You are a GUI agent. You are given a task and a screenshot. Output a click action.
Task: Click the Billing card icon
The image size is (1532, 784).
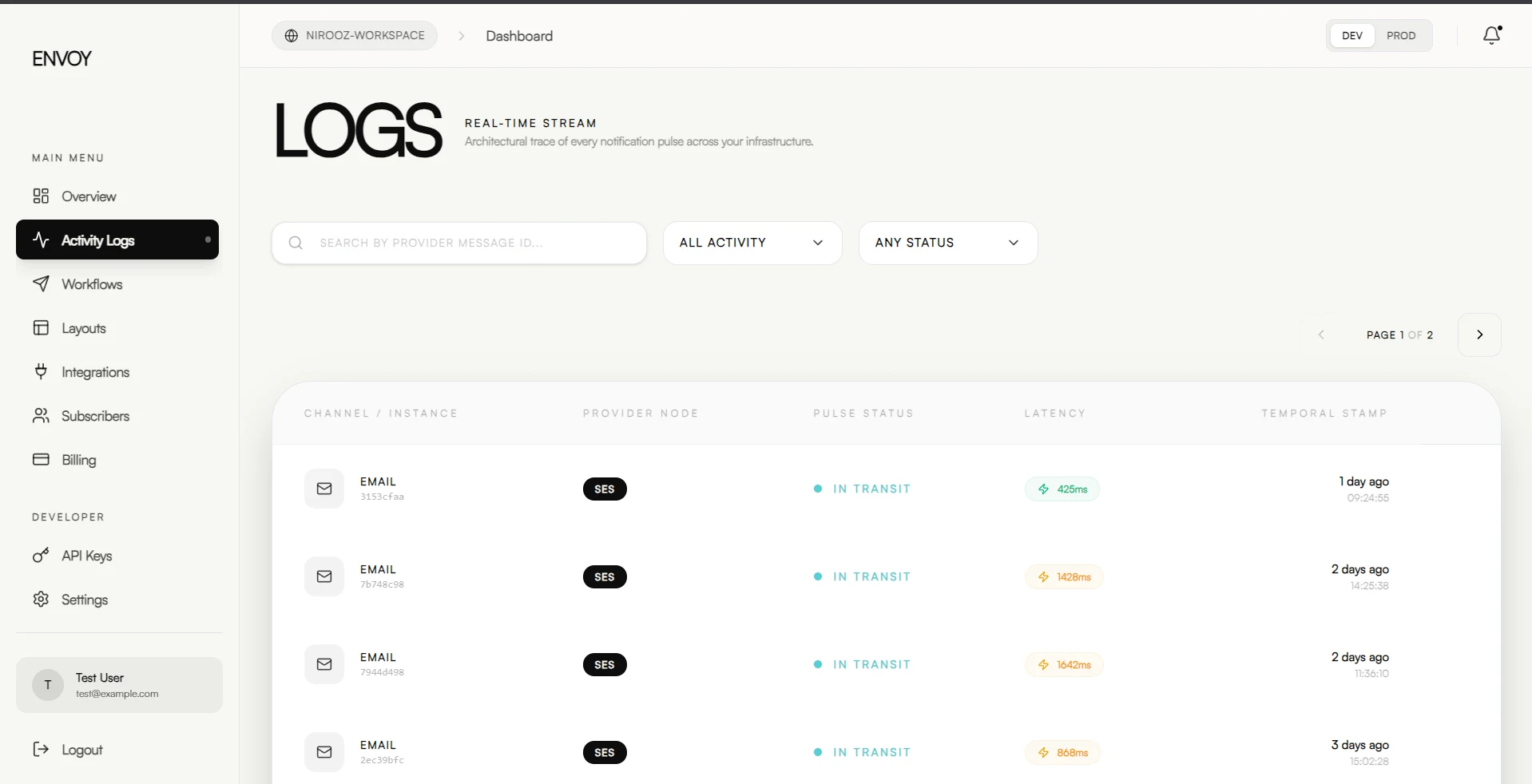(x=41, y=459)
